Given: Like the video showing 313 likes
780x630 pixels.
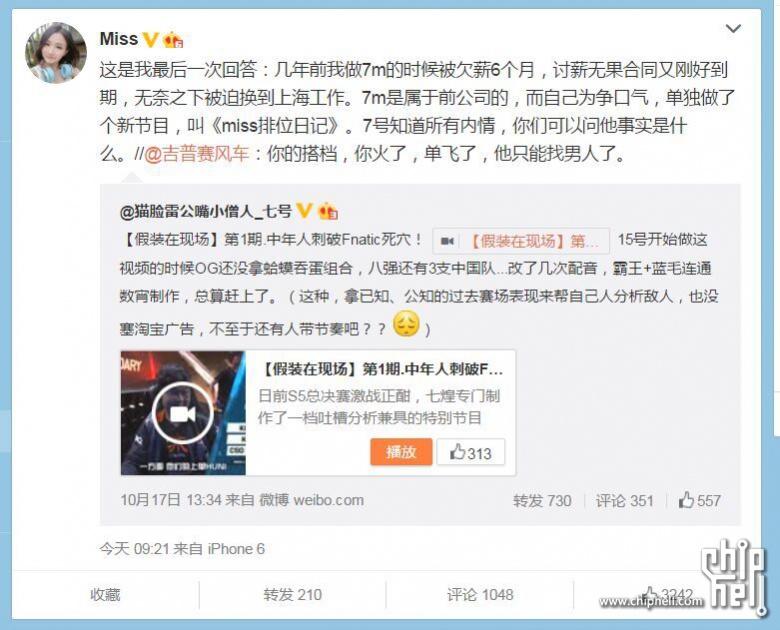Looking at the screenshot, I should 471,452.
